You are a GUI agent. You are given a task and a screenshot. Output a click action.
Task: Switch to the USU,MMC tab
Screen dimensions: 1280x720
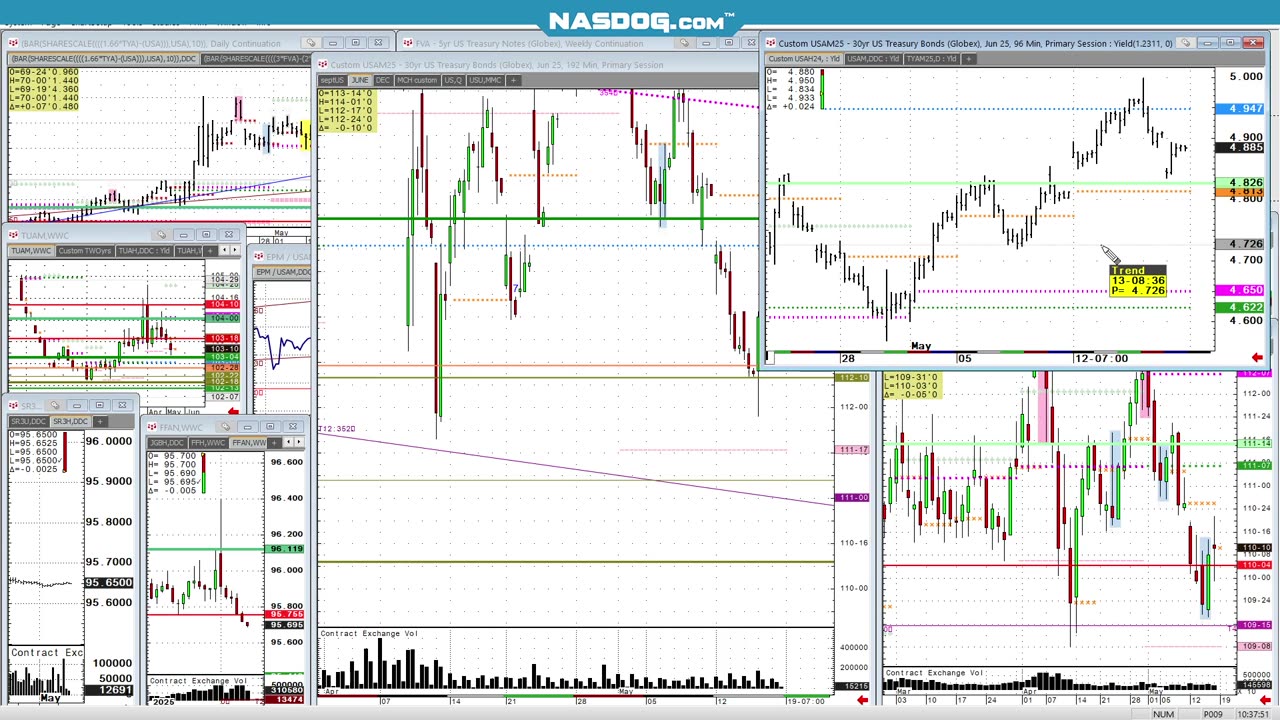click(485, 80)
